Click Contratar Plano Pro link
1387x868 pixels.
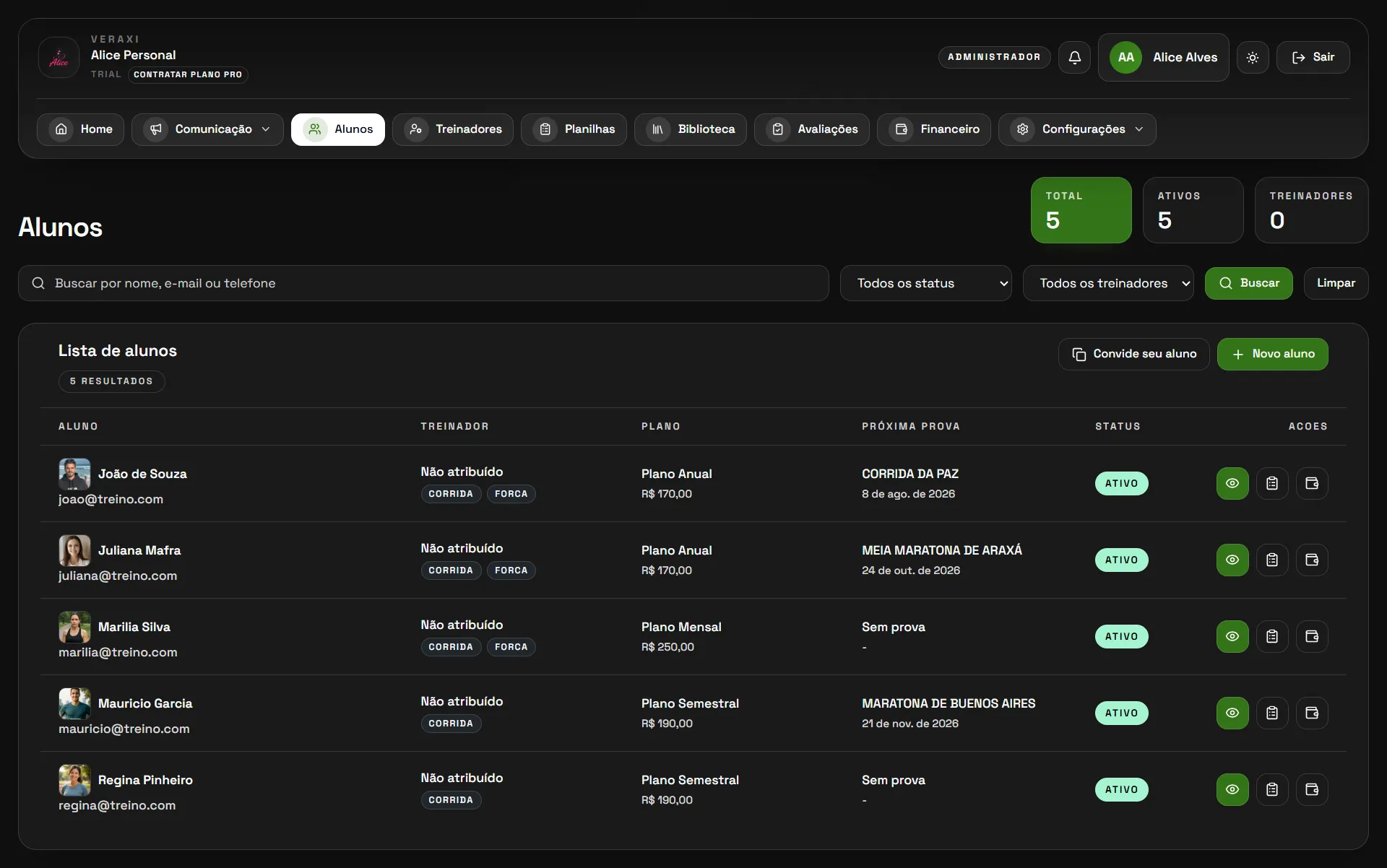pyautogui.click(x=188, y=74)
